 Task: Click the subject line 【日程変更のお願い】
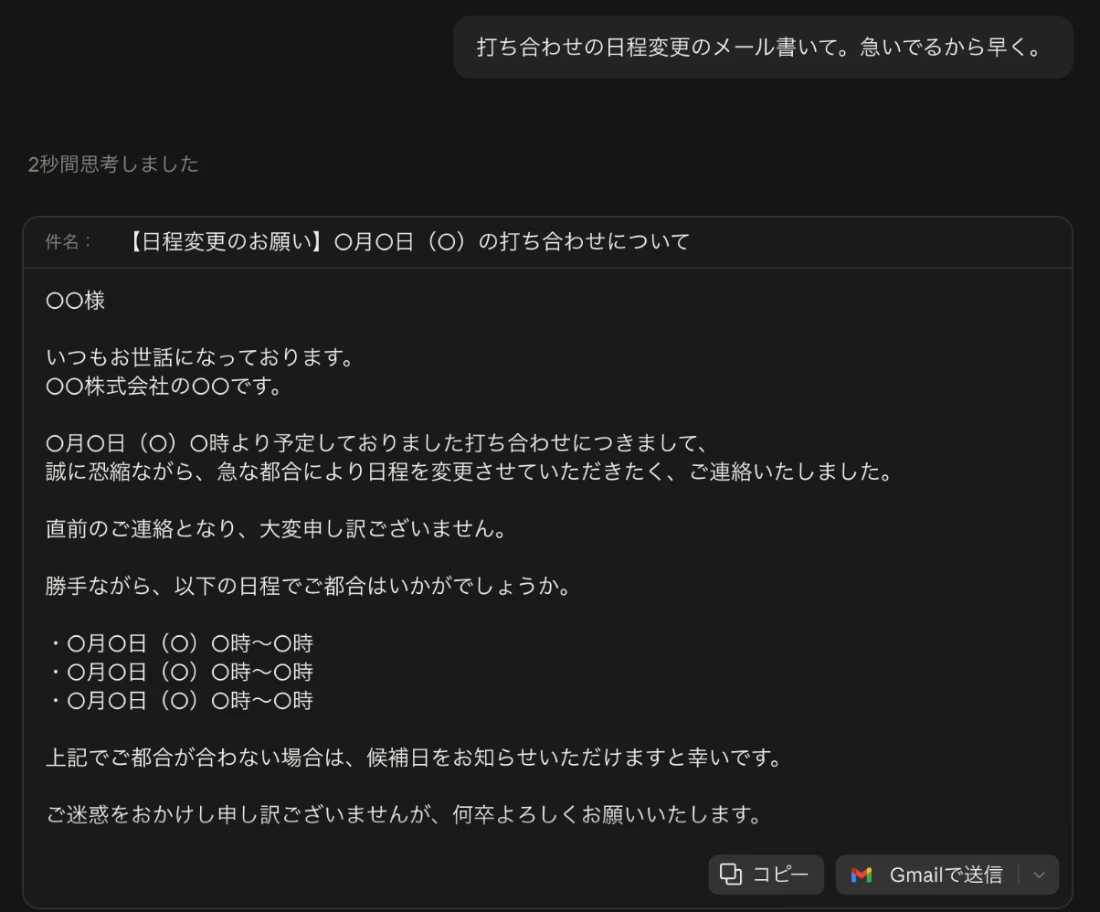(x=407, y=241)
